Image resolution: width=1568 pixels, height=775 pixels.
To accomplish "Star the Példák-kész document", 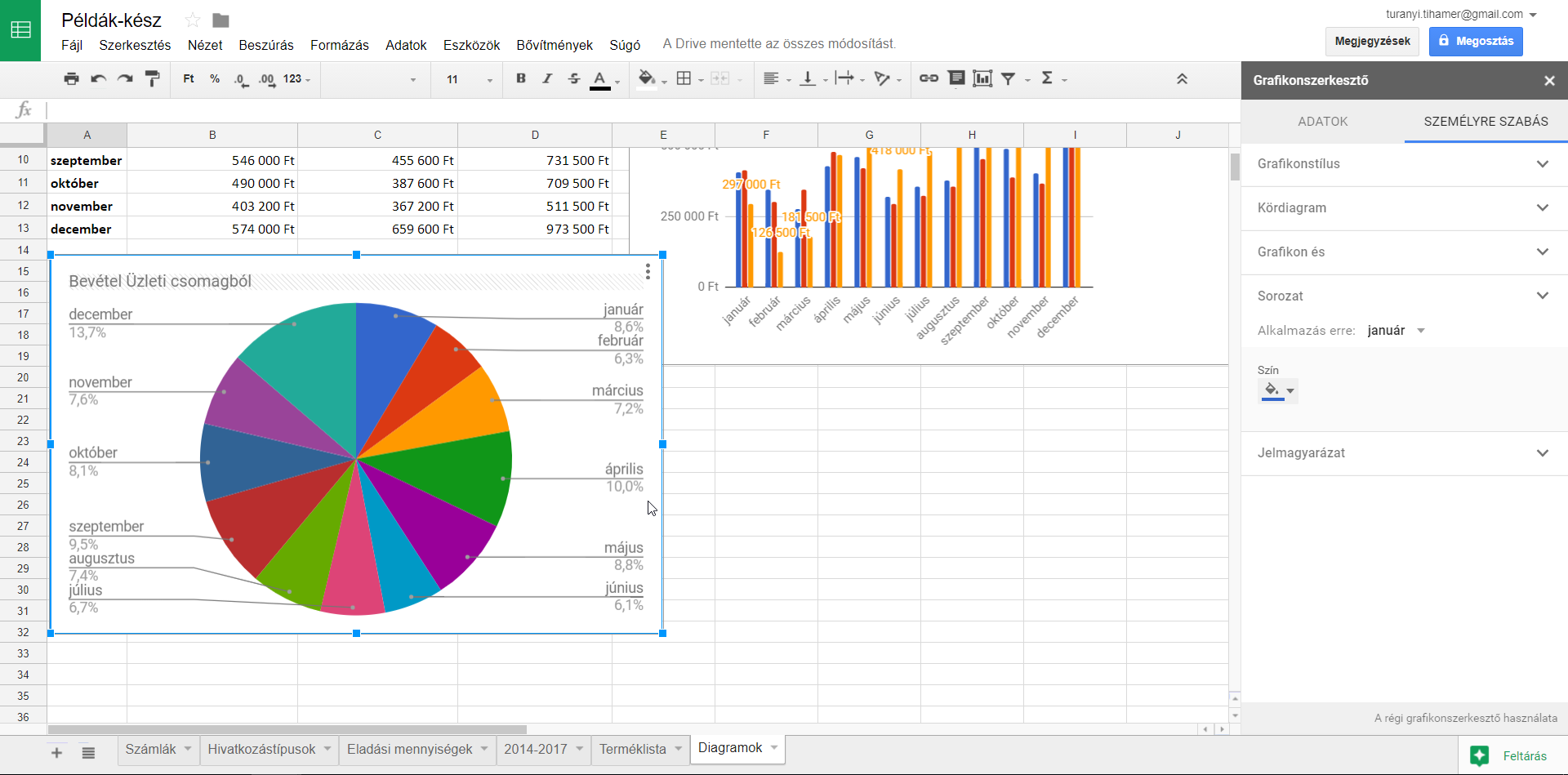I will (x=193, y=20).
